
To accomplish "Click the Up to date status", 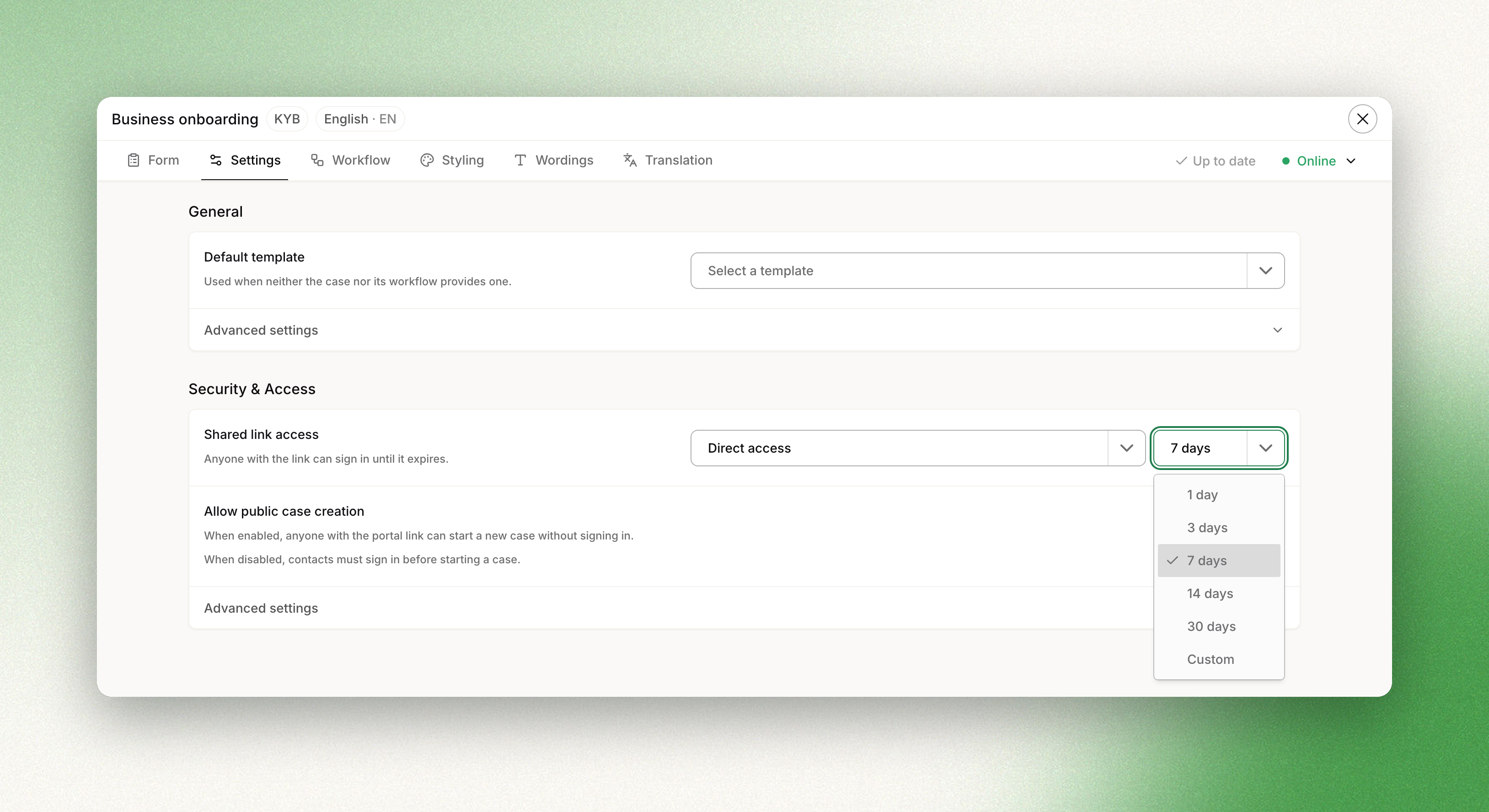I will pyautogui.click(x=1216, y=160).
